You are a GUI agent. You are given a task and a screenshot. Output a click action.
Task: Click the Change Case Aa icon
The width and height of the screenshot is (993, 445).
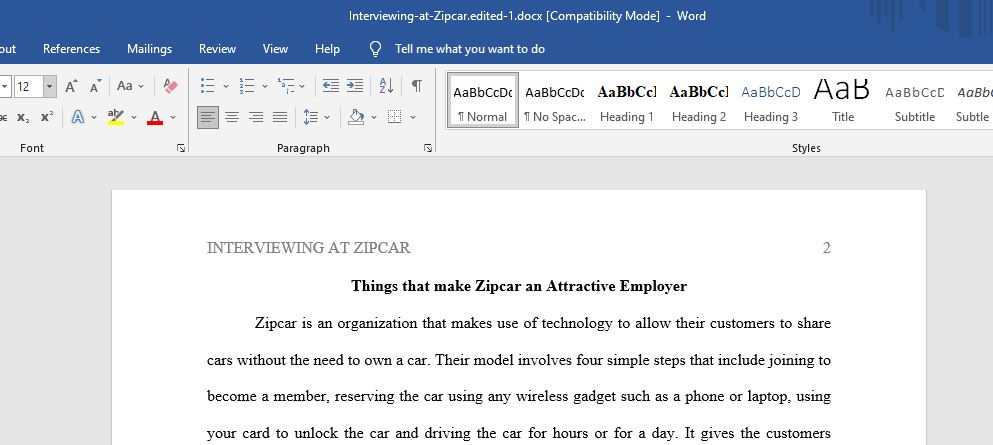click(x=125, y=86)
